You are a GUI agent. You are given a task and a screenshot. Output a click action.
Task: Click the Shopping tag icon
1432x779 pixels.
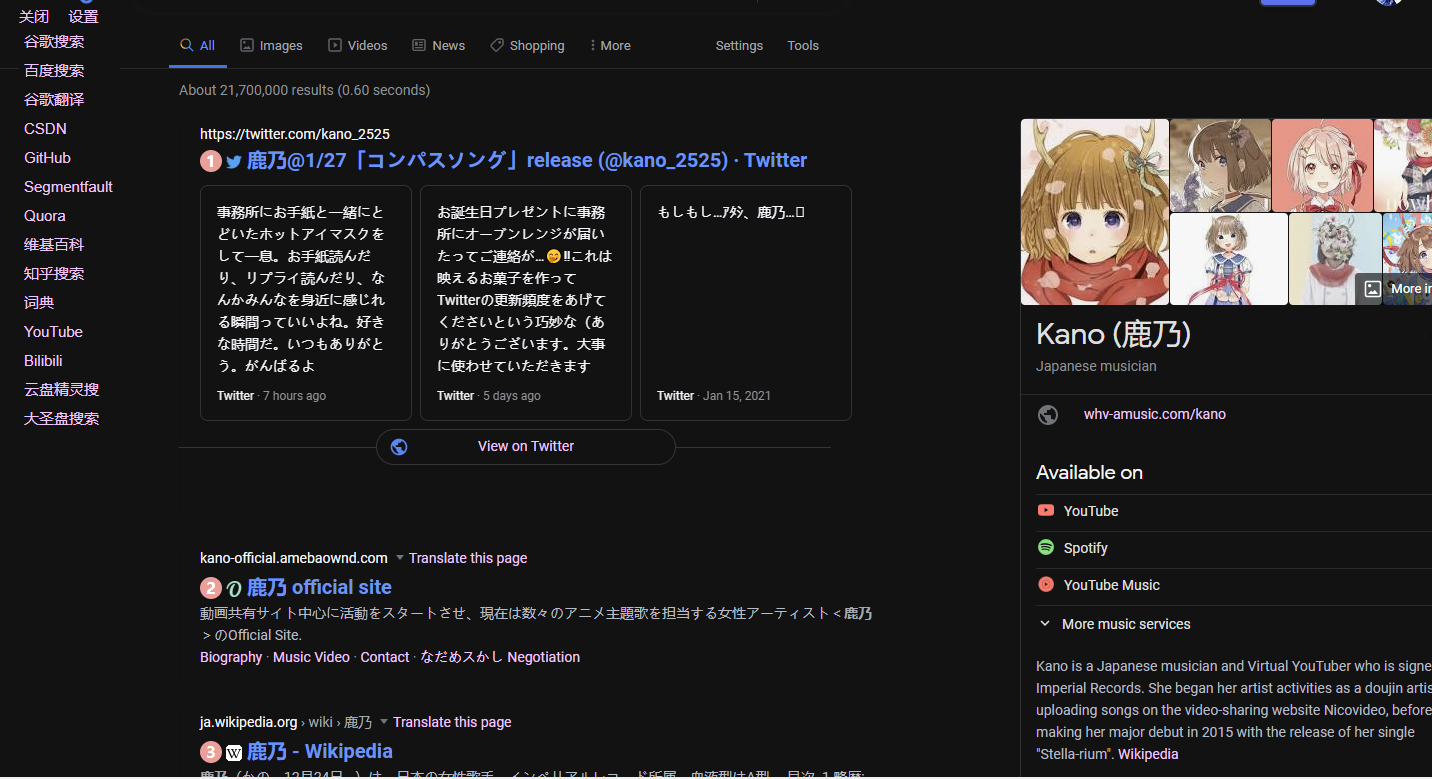point(497,46)
